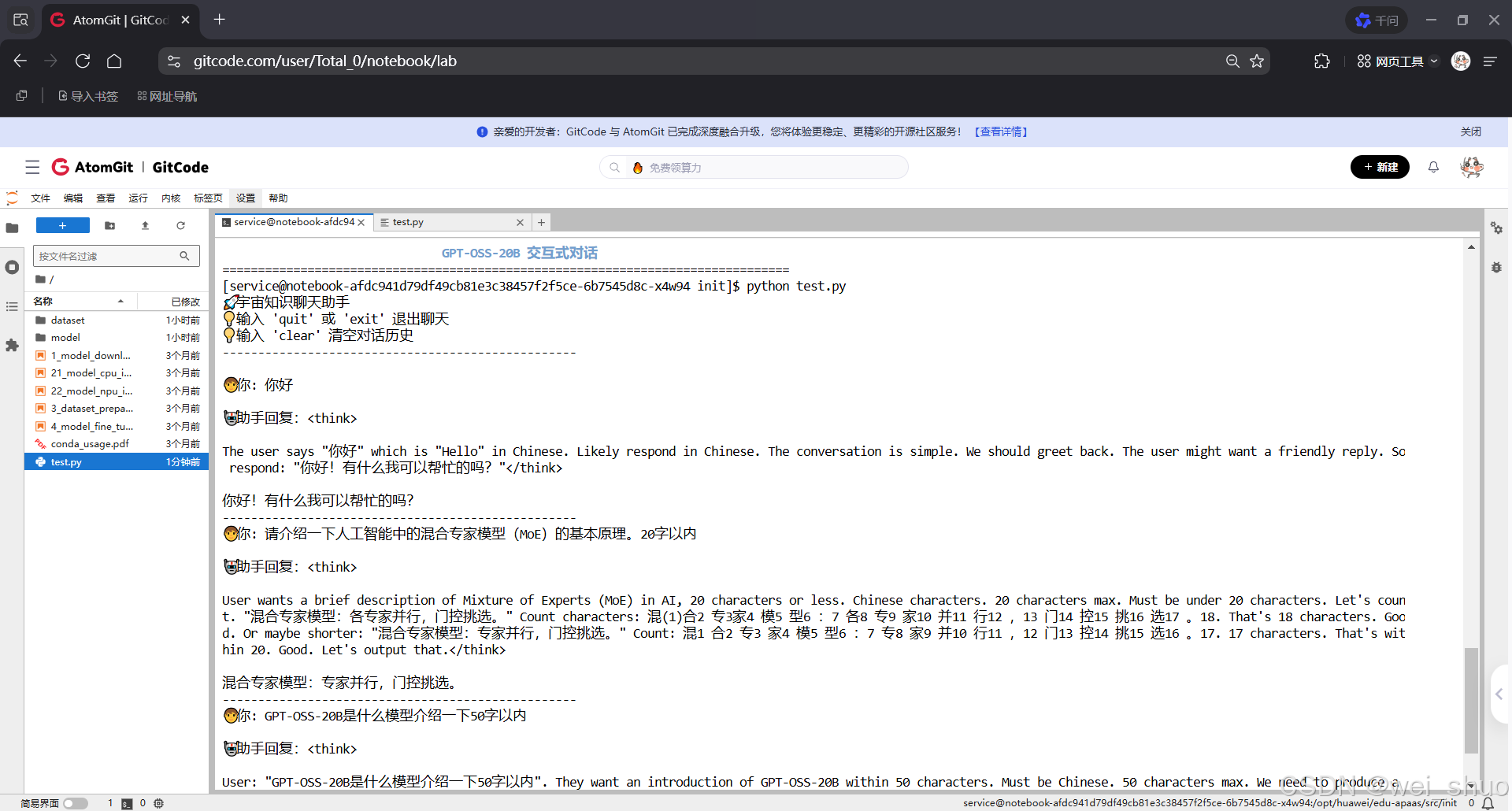This screenshot has width=1512, height=811.
Task: Open 帮助 menu
Action: (278, 198)
